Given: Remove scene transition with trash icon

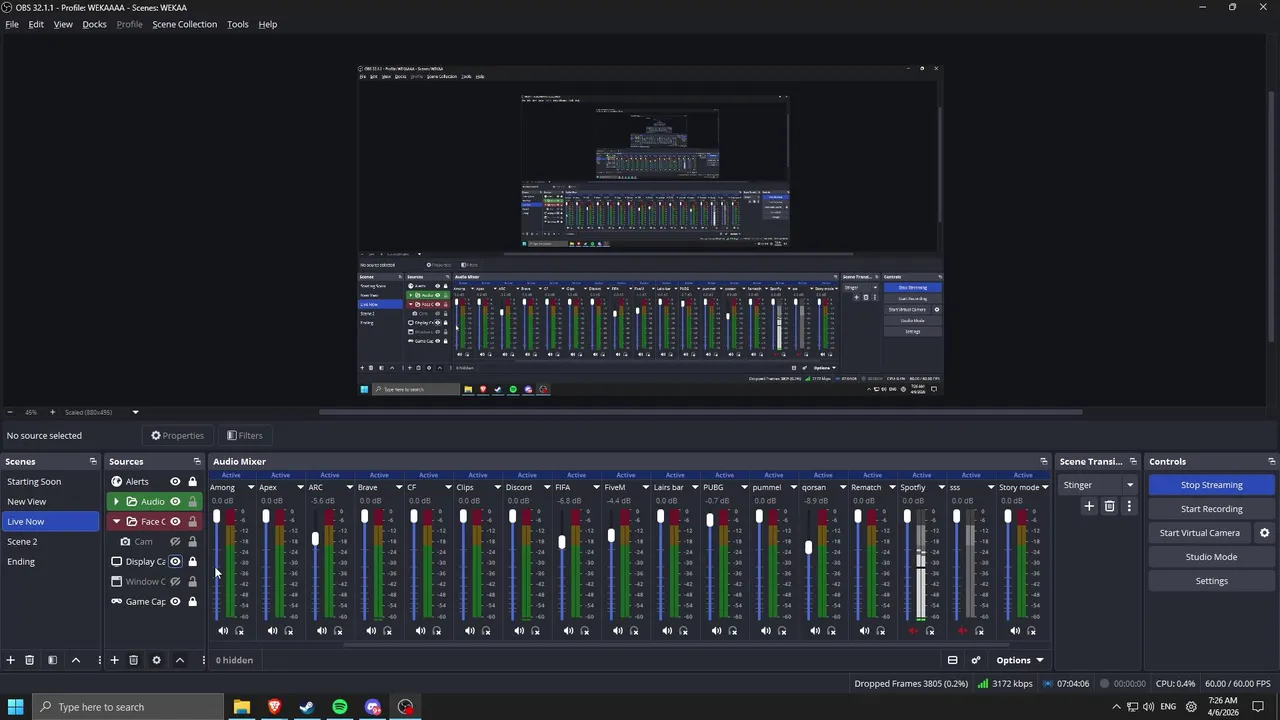Looking at the screenshot, I should pyautogui.click(x=1109, y=507).
